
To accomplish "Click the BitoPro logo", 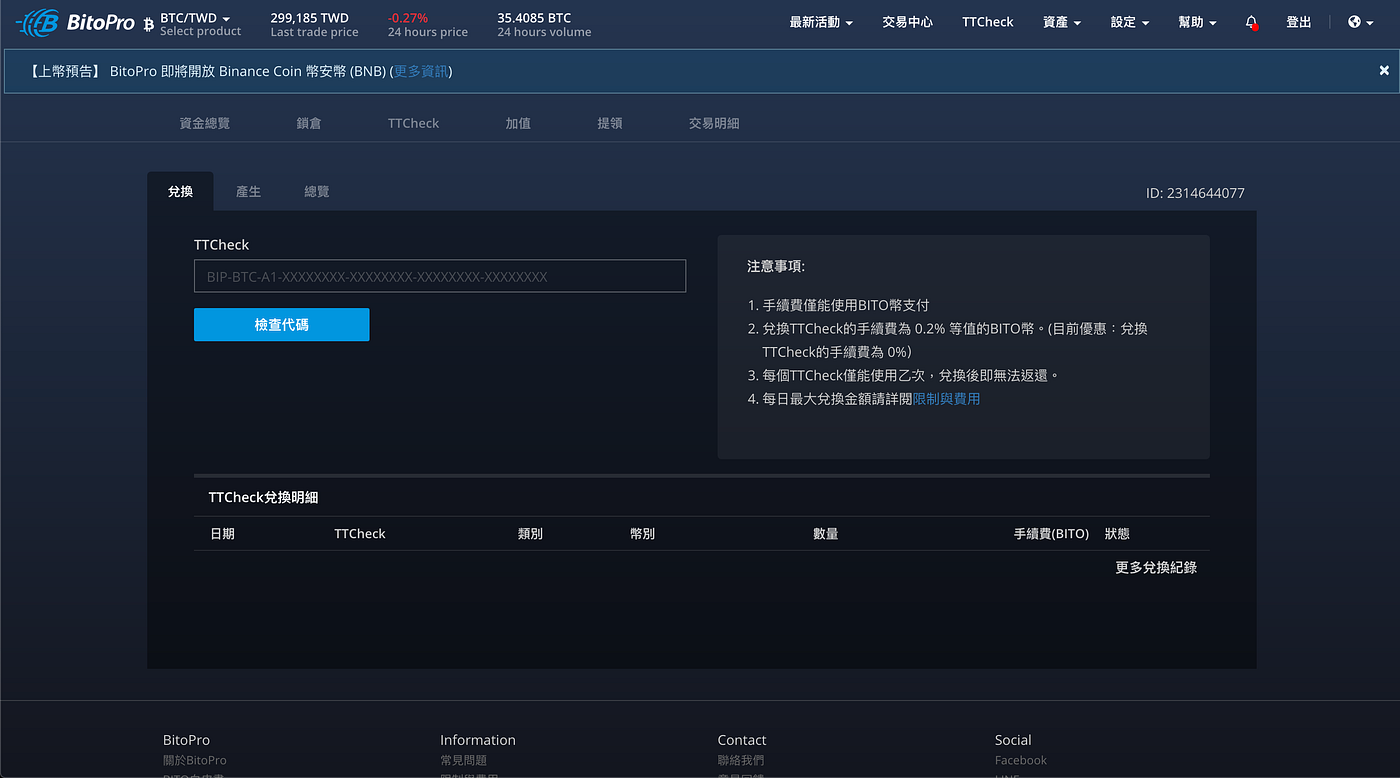I will pyautogui.click(x=75, y=22).
